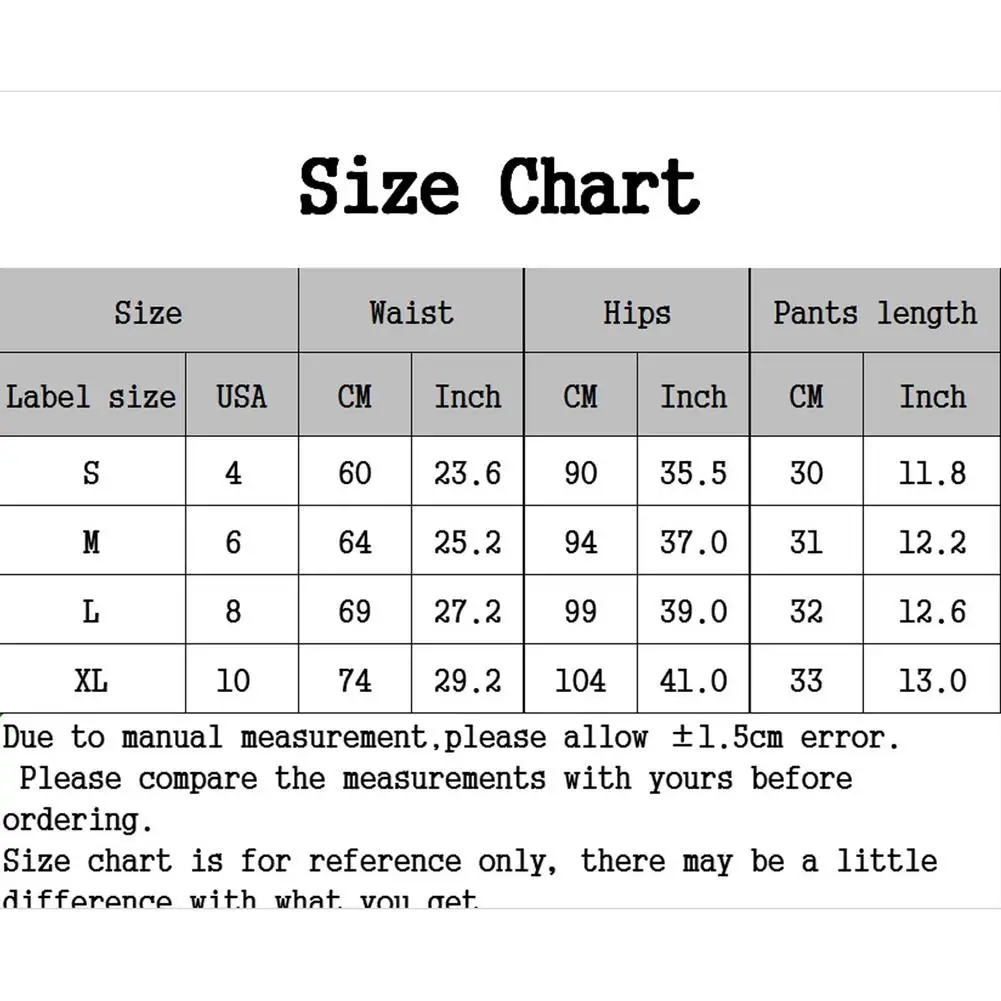Screen dimensions: 1001x1001
Task: Click the USA size 10 cell
Action: tap(233, 680)
